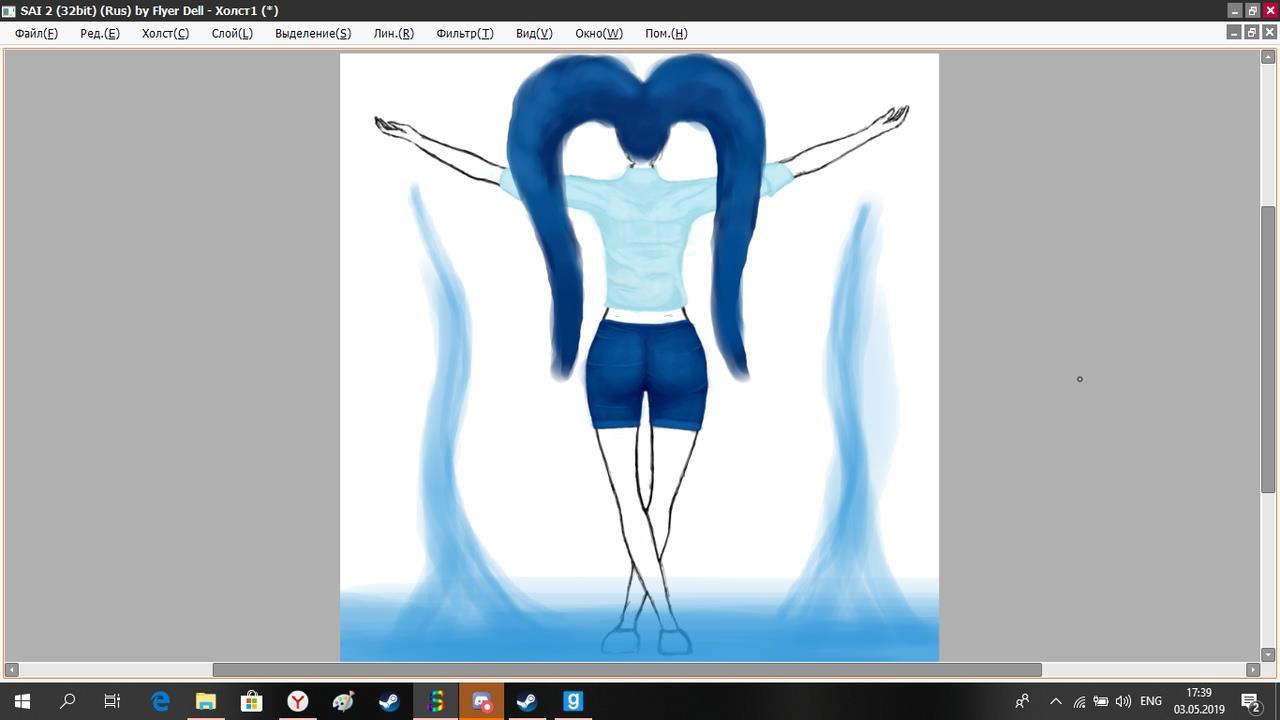Viewport: 1280px width, 720px height.
Task: Switch the ENG input language indicator
Action: pyautogui.click(x=1151, y=701)
